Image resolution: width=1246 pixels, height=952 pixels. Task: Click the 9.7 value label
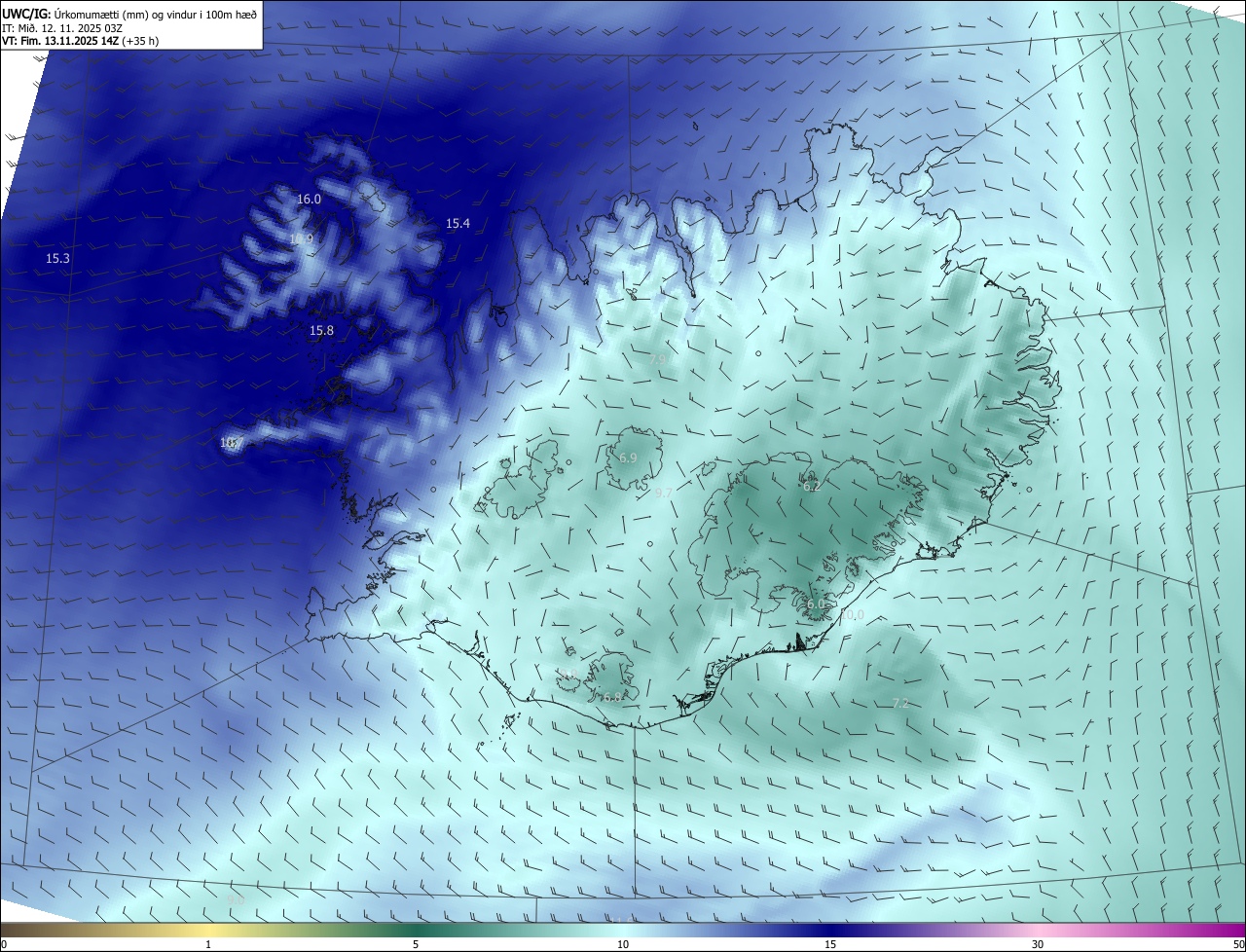[664, 494]
